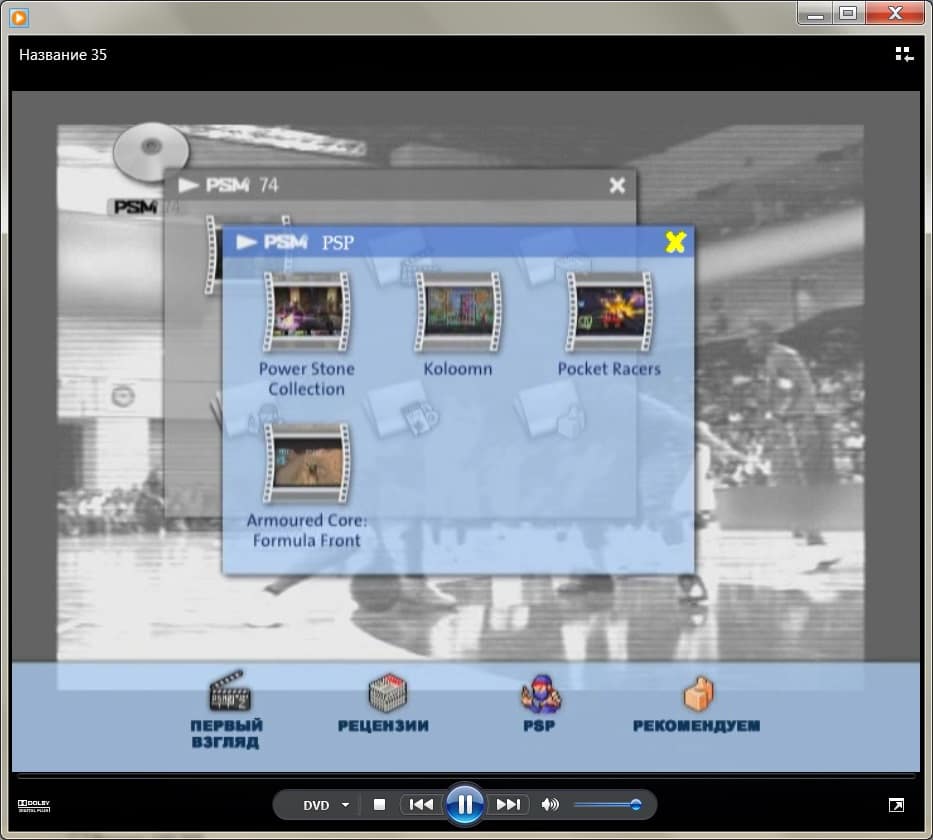Open the PSP ninja character icon

tap(541, 694)
